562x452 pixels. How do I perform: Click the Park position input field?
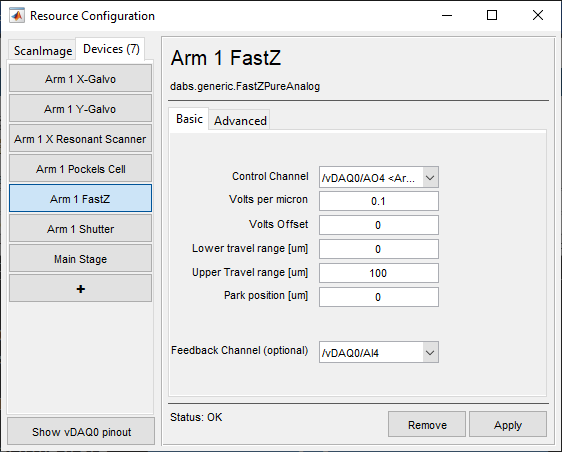(x=379, y=297)
